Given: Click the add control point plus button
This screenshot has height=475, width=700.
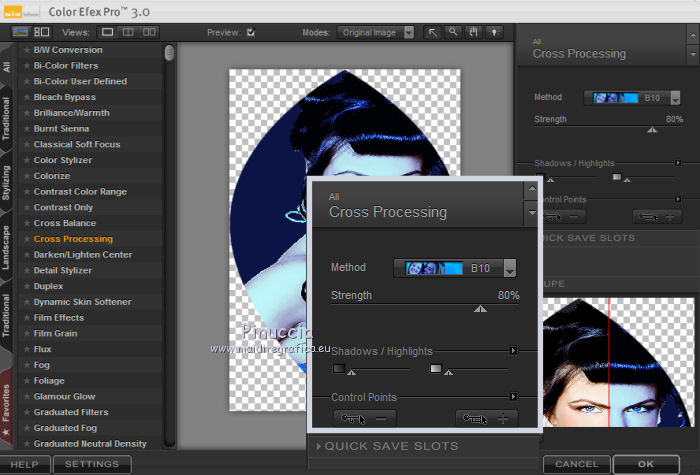Looking at the screenshot, I should click(x=487, y=419).
